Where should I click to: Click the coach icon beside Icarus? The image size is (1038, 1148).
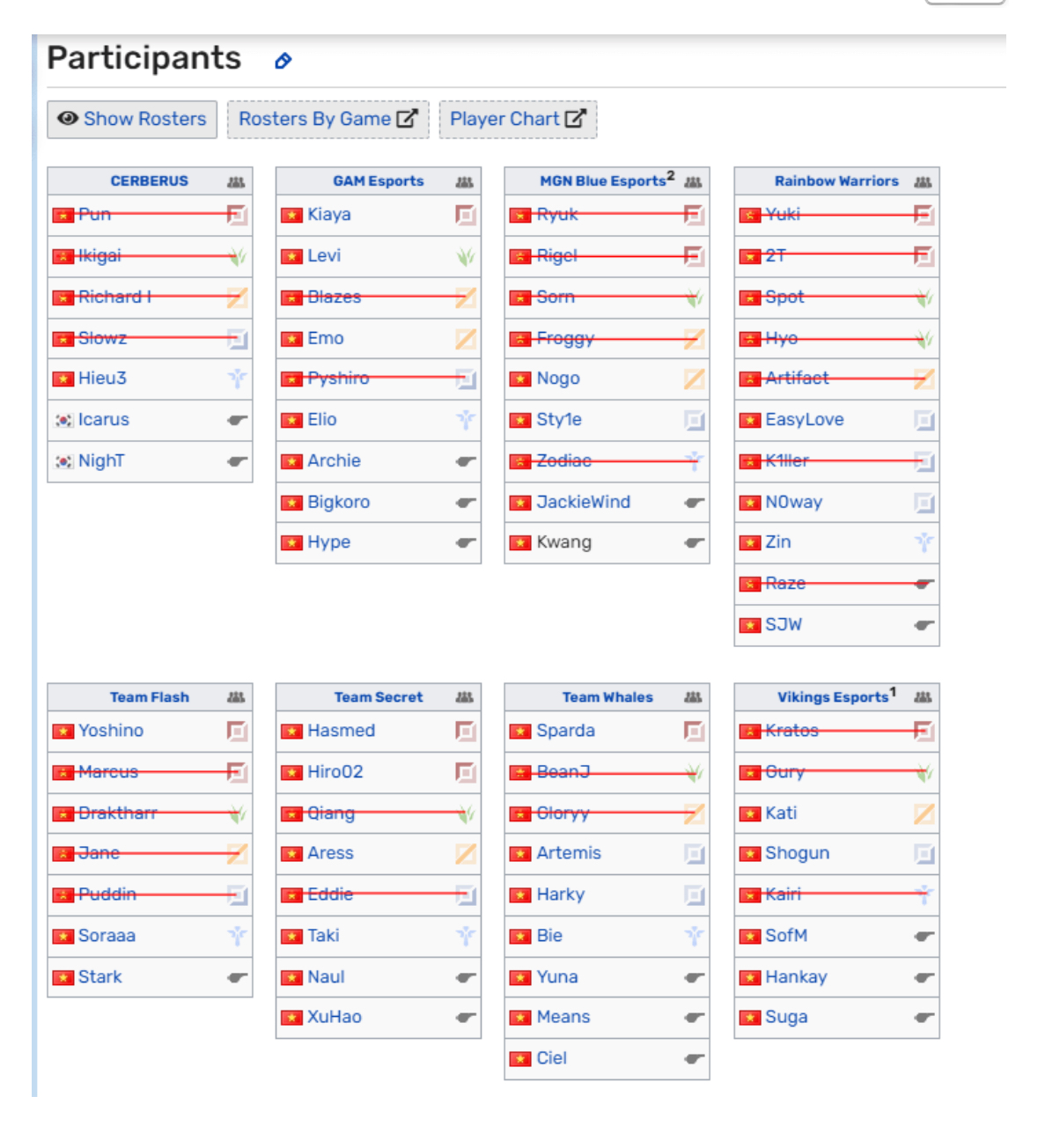pyautogui.click(x=237, y=420)
